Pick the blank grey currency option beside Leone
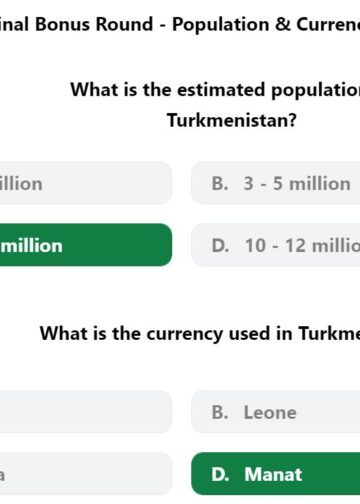Viewport: 360px width, 504px height. 86,412
